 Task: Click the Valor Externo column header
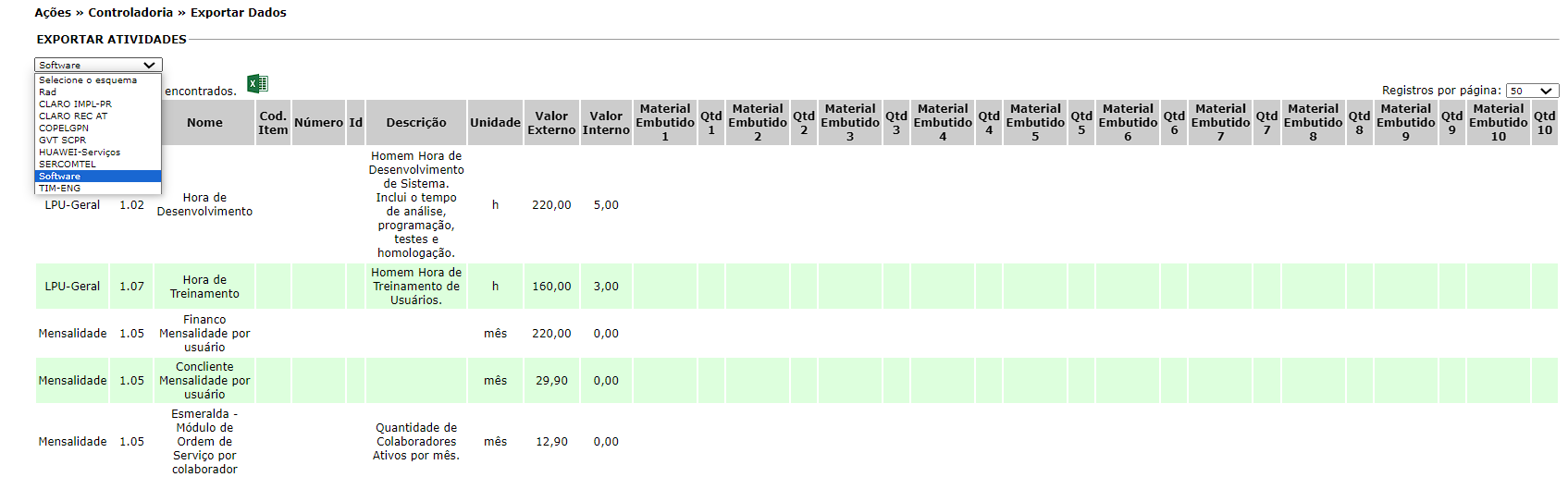click(x=551, y=123)
